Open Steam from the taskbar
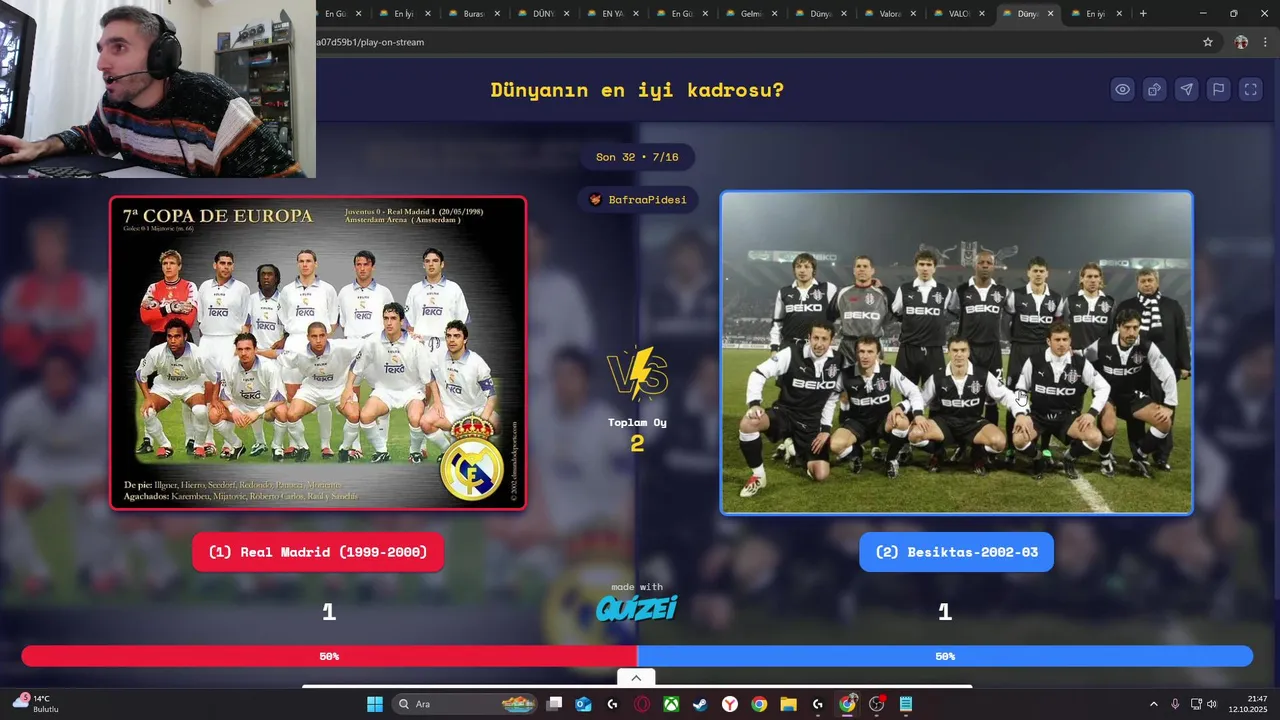This screenshot has width=1280, height=720. point(700,704)
